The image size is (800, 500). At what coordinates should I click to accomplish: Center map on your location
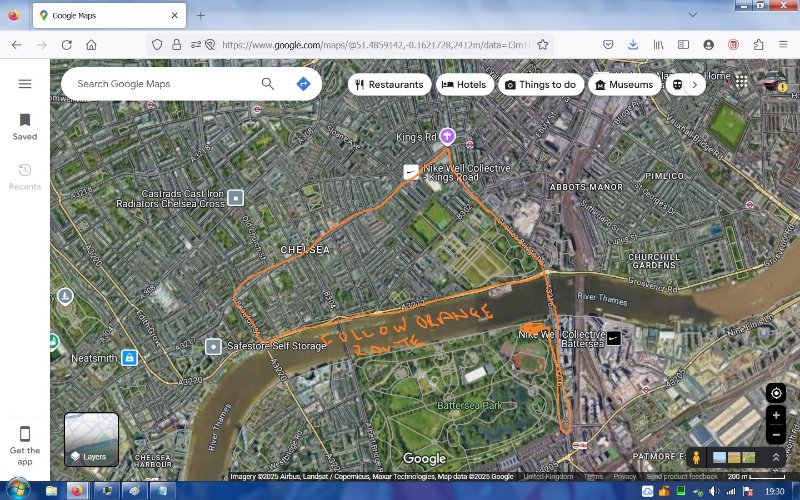tap(776, 393)
